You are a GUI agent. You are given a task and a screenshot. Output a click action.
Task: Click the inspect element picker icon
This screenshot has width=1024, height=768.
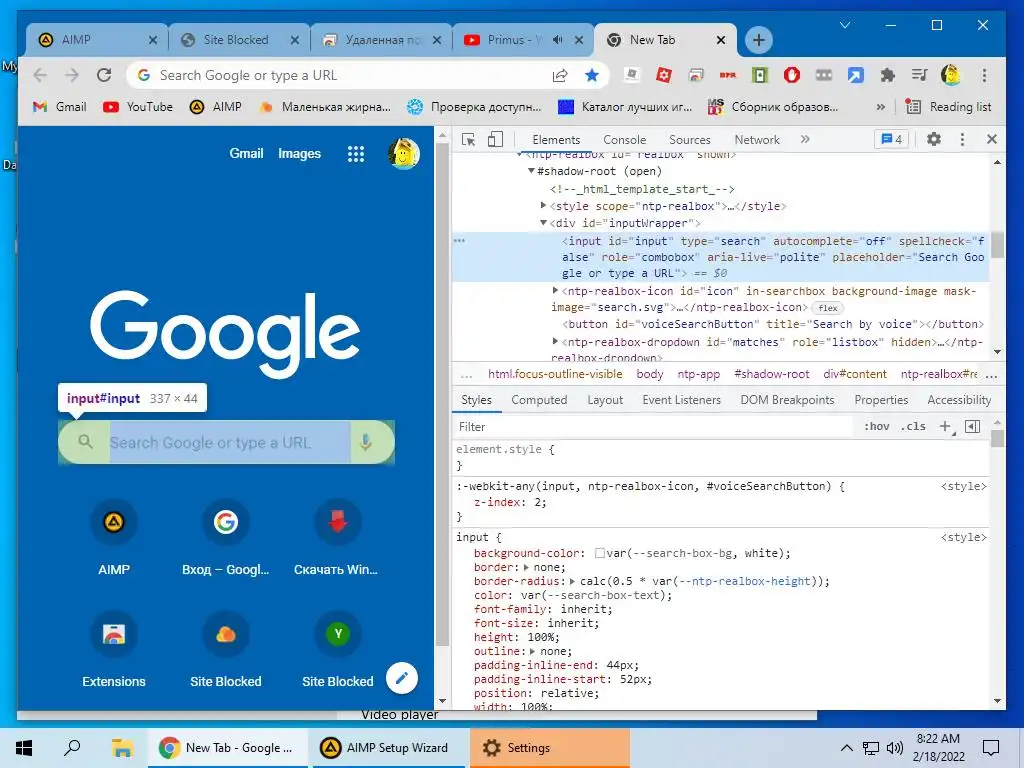(x=468, y=139)
